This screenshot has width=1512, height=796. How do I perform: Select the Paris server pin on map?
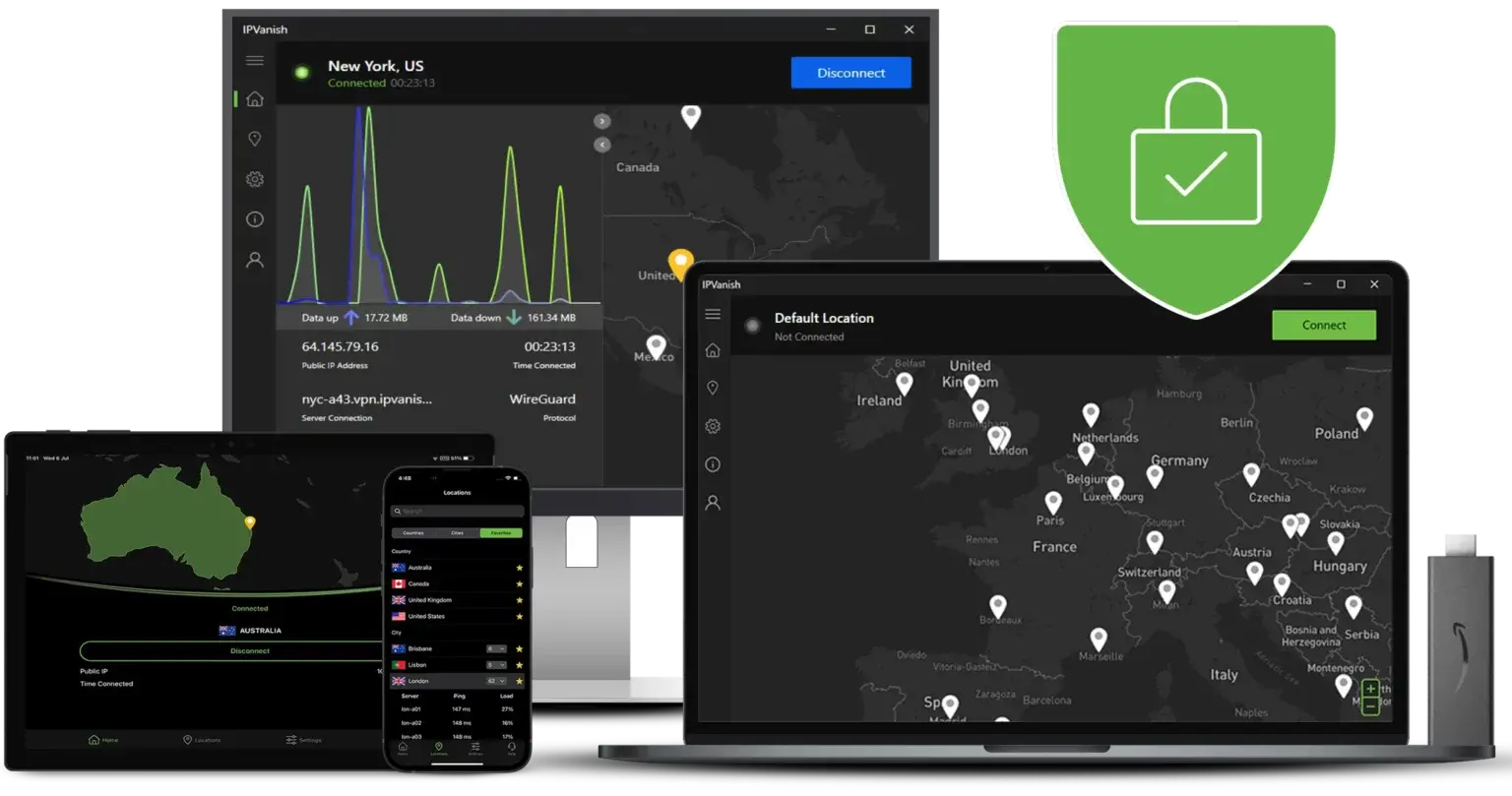coord(1053,502)
